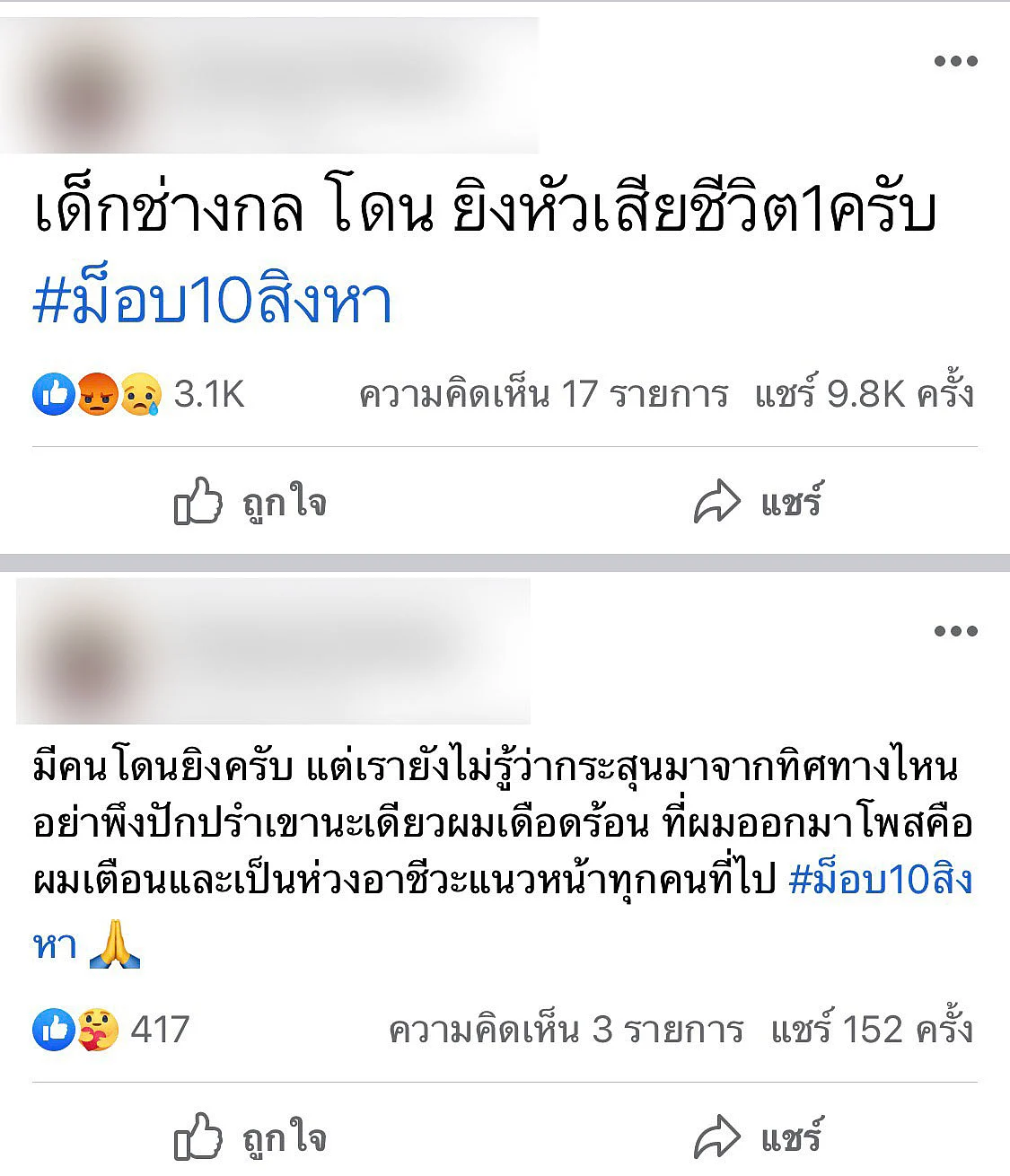View the angry reaction on the first post
The height and width of the screenshot is (1176, 1010).
tap(98, 394)
